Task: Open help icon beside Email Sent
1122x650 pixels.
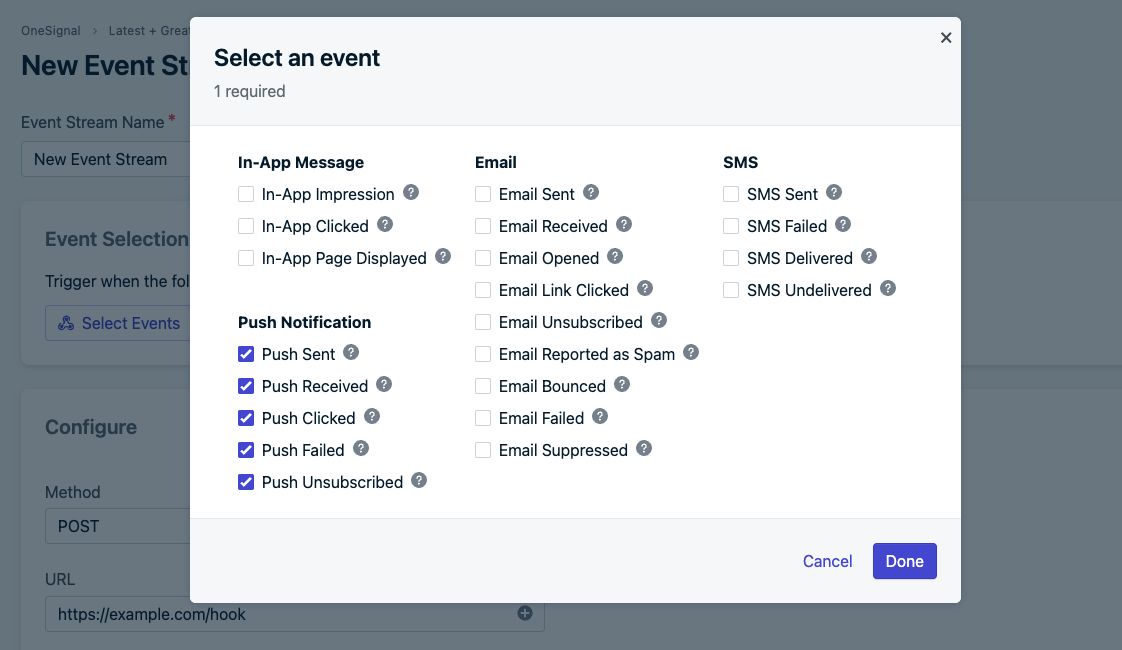Action: 591,193
